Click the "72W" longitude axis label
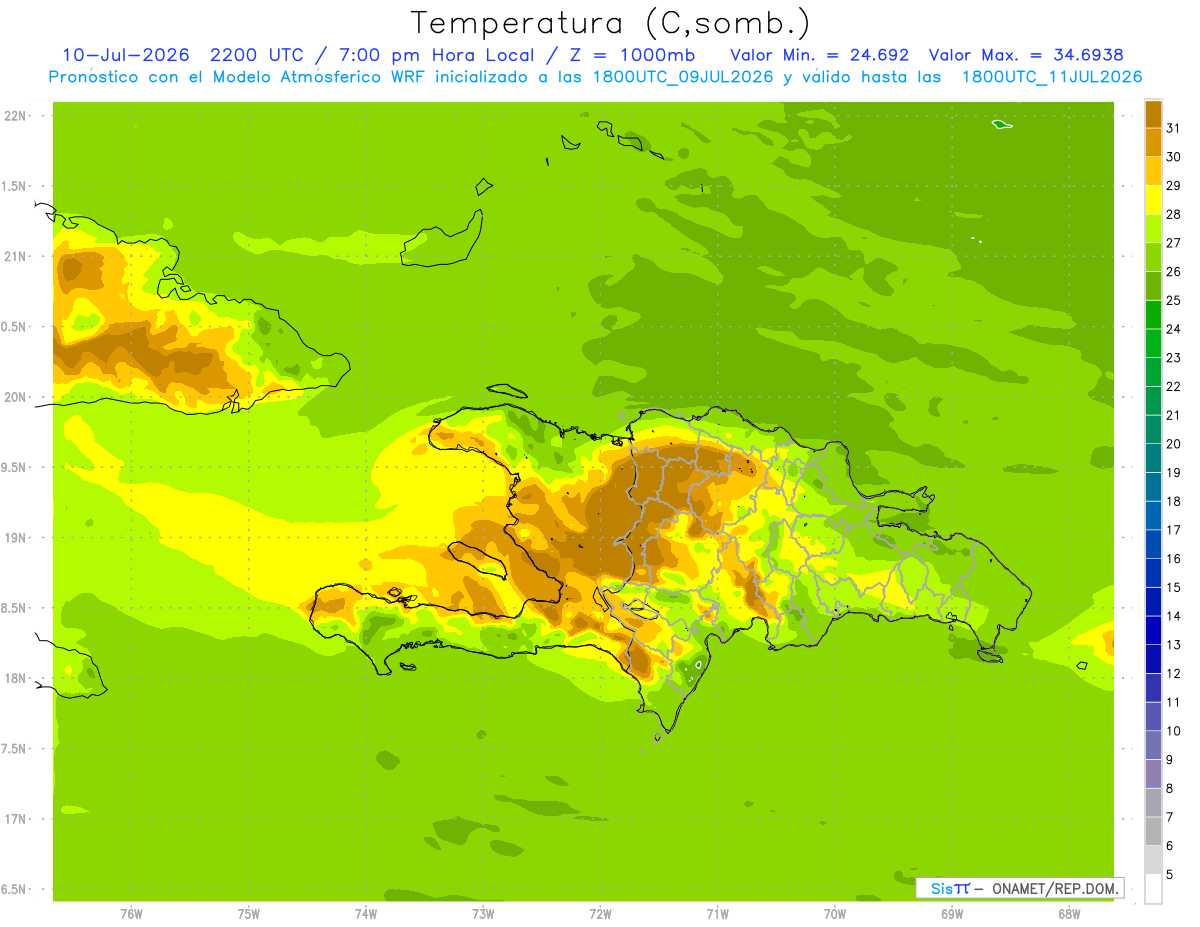The height and width of the screenshot is (927, 1200). [x=600, y=914]
